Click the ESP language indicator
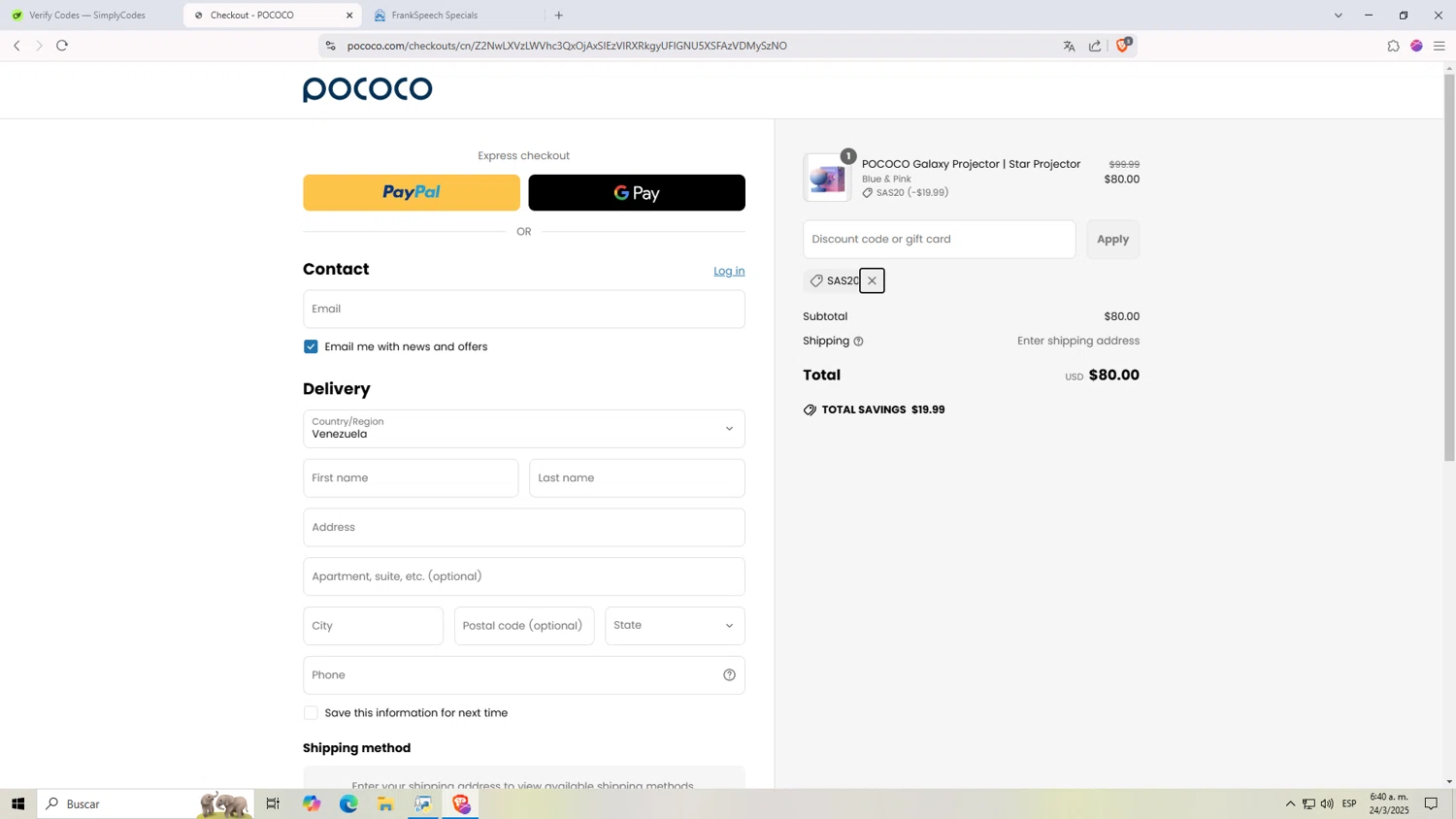The image size is (1456, 819). tap(1349, 803)
